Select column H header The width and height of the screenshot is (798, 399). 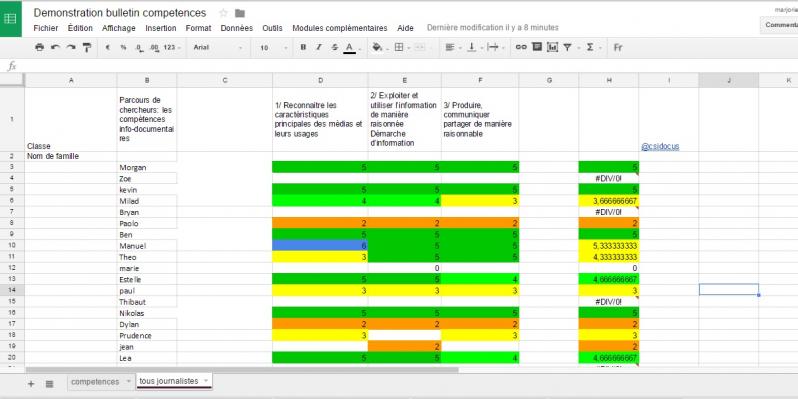(x=609, y=80)
